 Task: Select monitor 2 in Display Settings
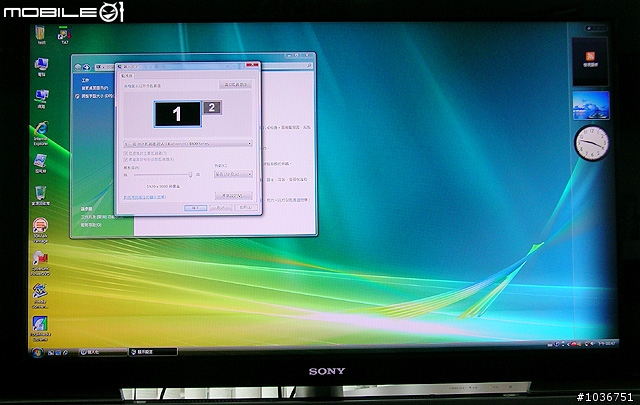pos(212,107)
